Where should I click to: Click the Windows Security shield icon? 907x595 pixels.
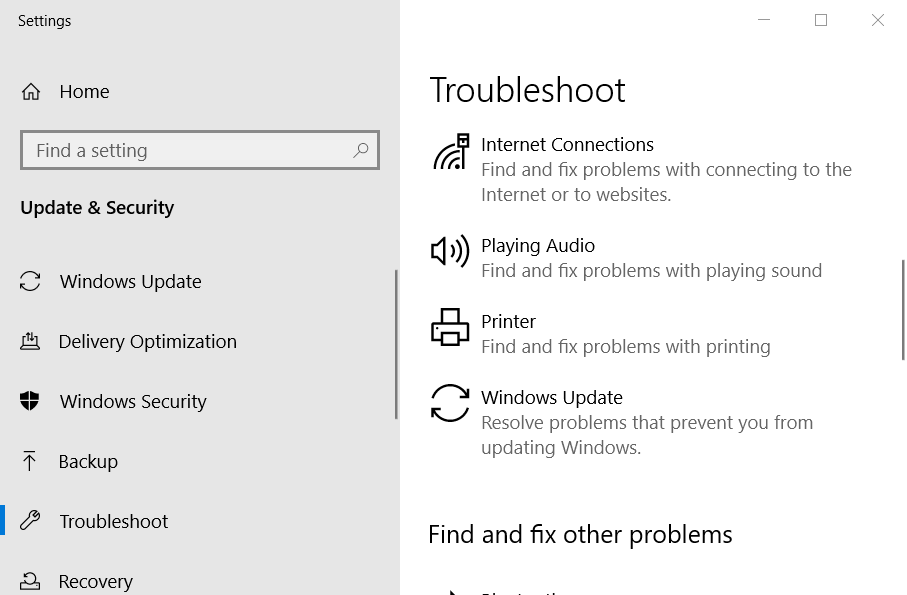click(x=30, y=401)
